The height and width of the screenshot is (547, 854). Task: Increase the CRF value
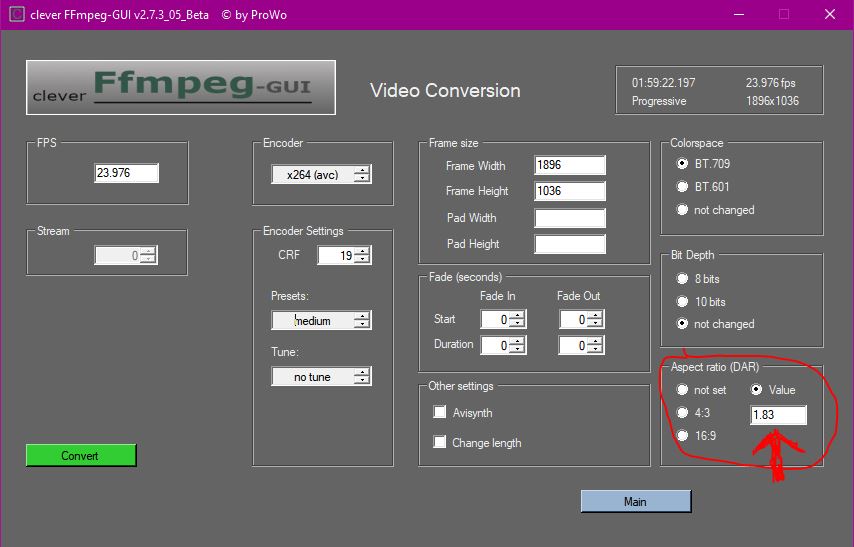click(x=362, y=251)
